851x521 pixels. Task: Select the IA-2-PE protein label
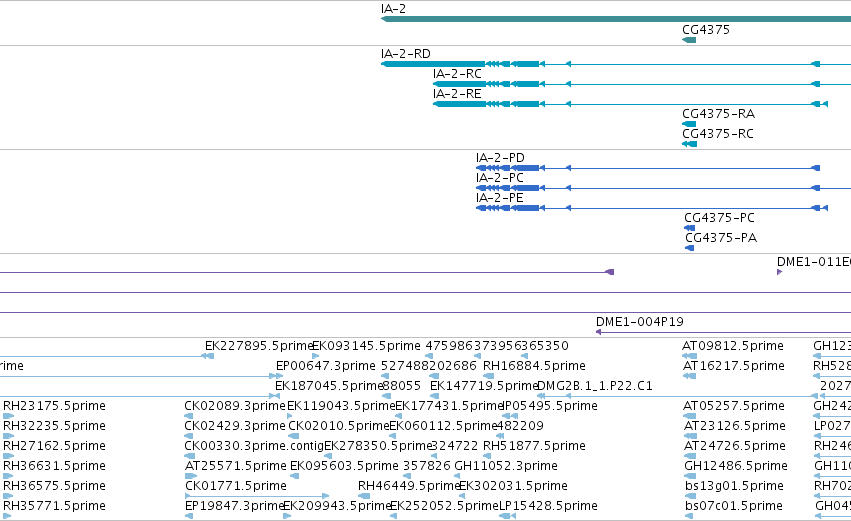pyautogui.click(x=499, y=198)
